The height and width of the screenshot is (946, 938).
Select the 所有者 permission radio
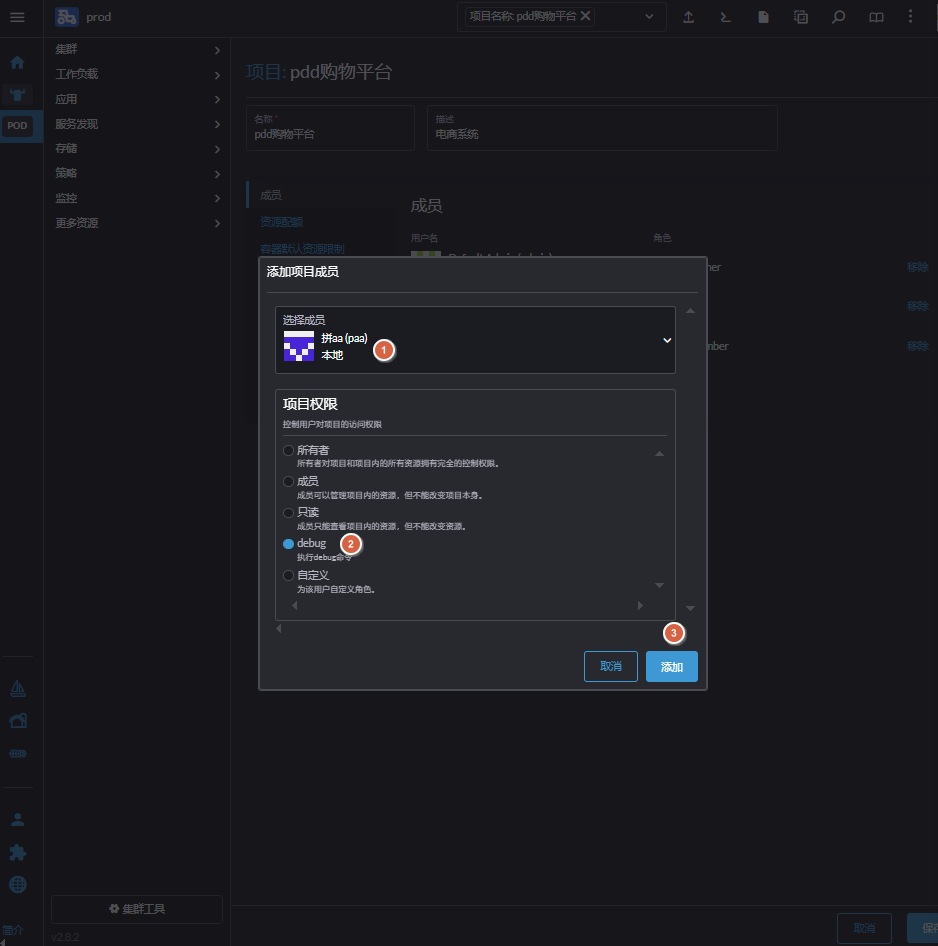[x=288, y=450]
